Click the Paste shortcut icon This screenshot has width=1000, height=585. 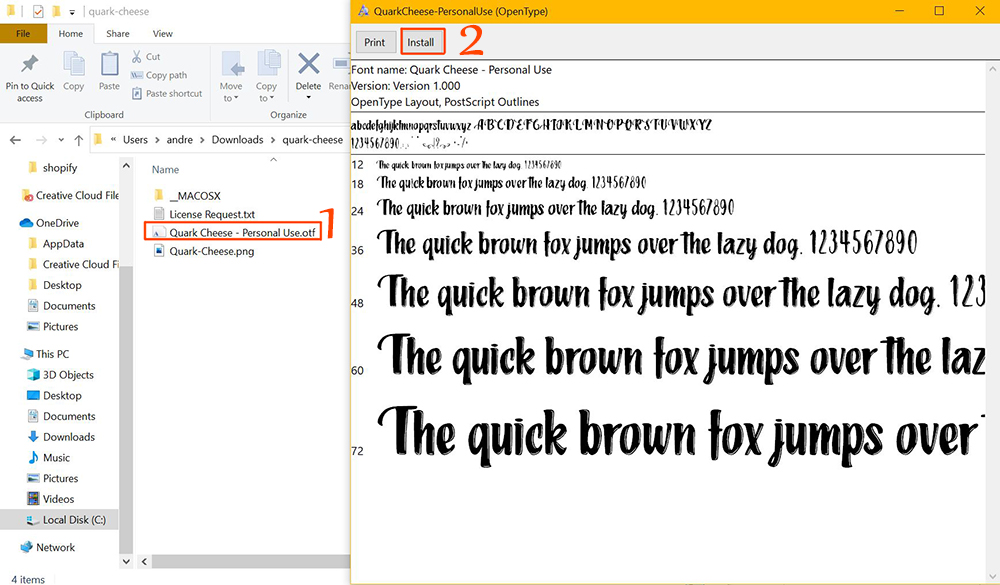[137, 93]
